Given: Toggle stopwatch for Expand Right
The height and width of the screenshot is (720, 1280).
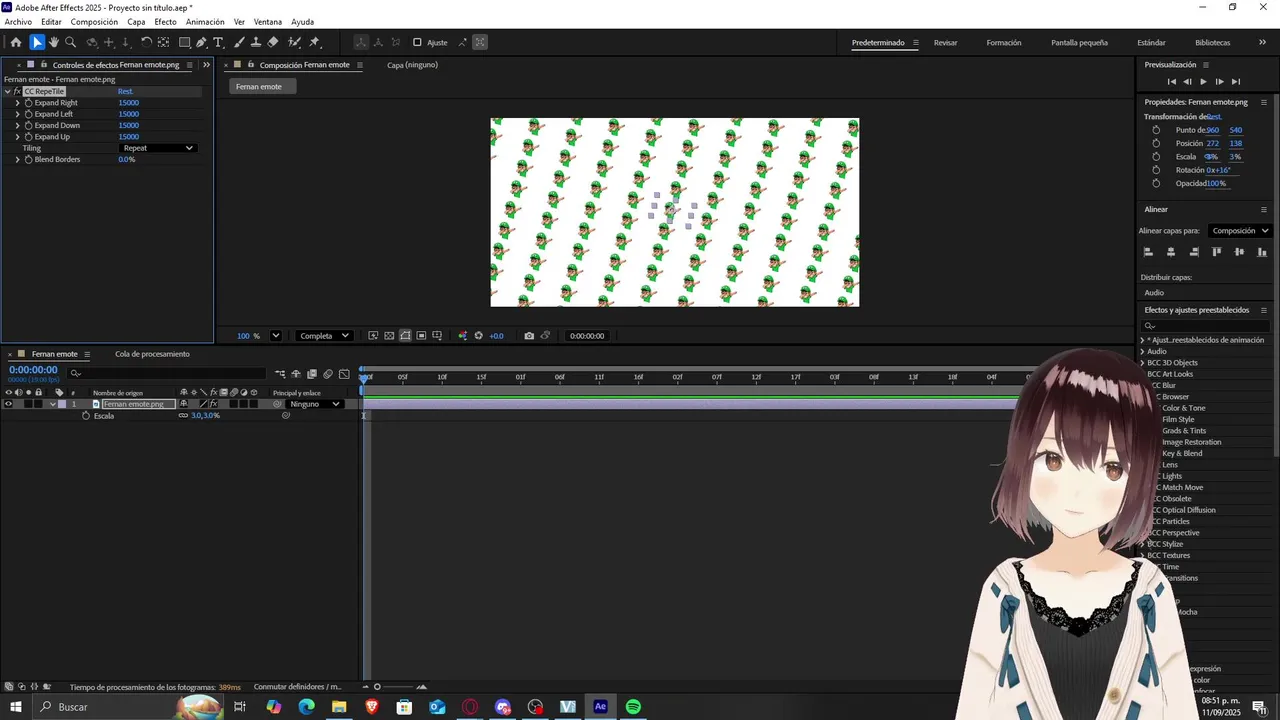Looking at the screenshot, I should pyautogui.click(x=28, y=103).
